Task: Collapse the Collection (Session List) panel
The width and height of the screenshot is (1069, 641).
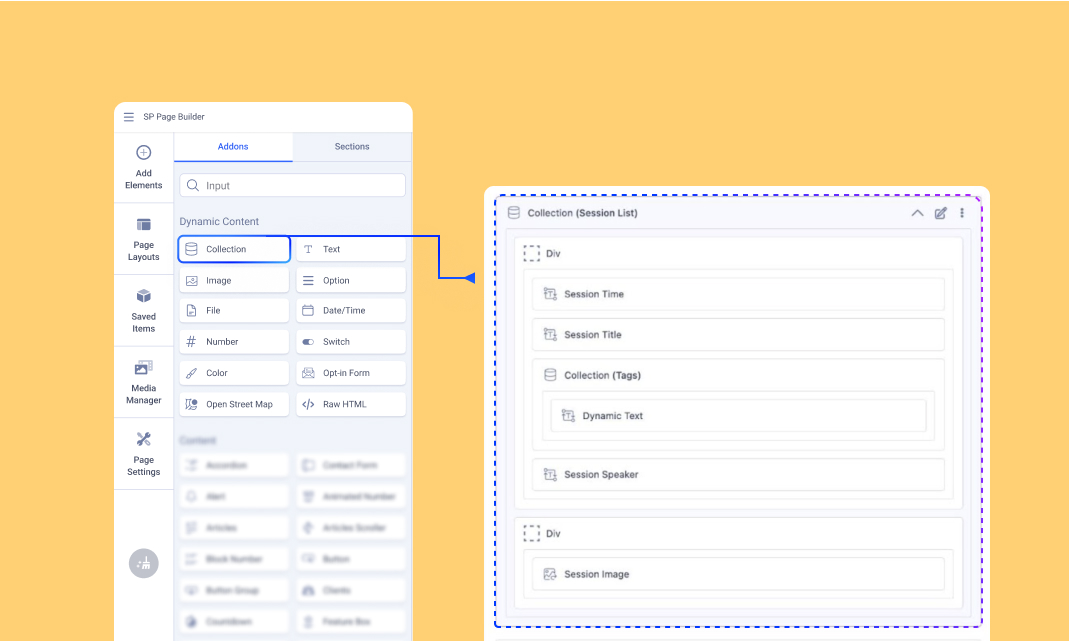Action: [x=917, y=213]
